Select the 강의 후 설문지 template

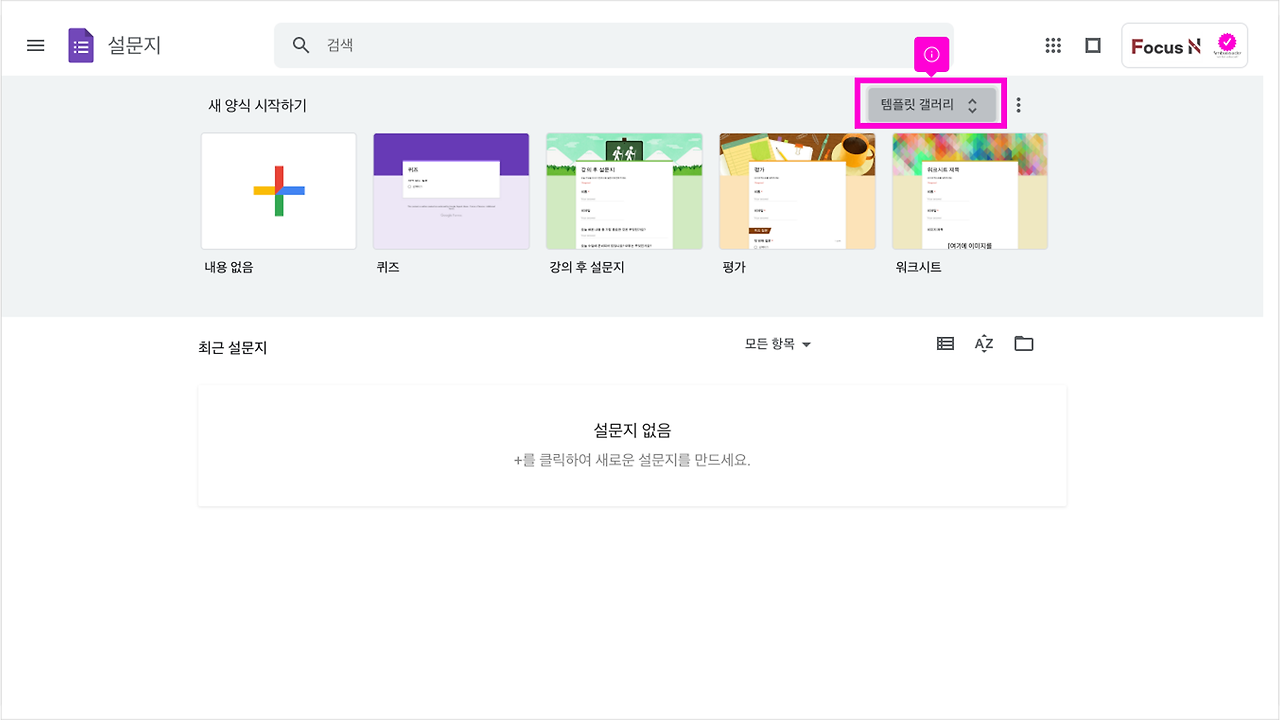point(624,190)
